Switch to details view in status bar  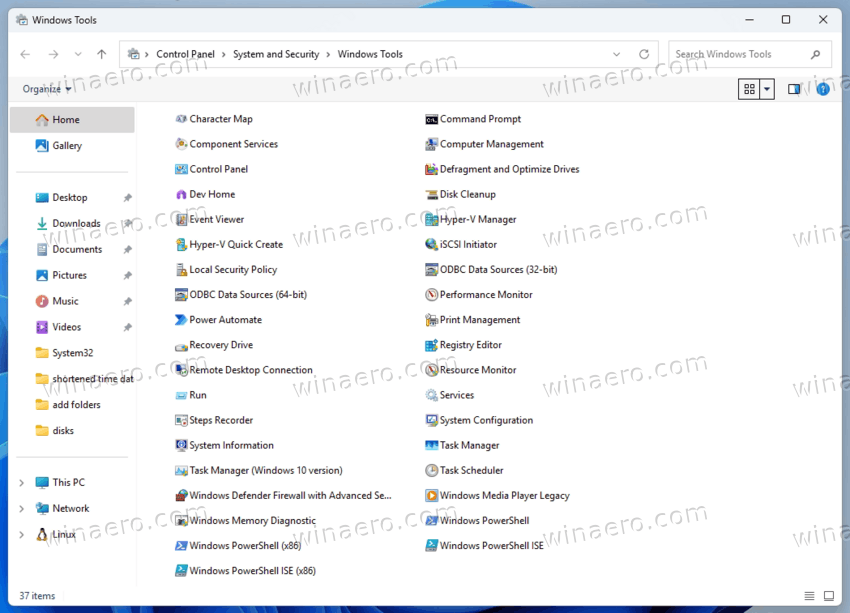point(809,596)
